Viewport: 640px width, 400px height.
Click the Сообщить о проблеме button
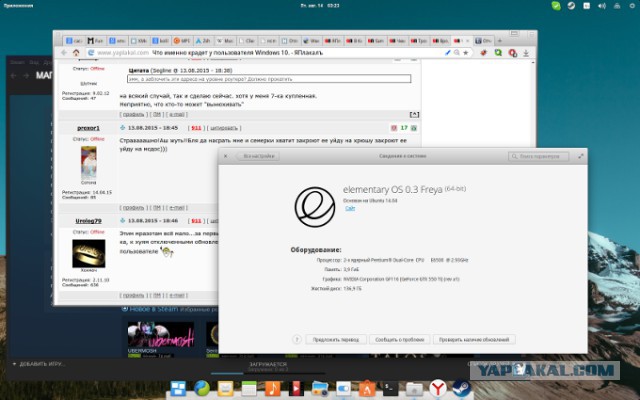[400, 340]
